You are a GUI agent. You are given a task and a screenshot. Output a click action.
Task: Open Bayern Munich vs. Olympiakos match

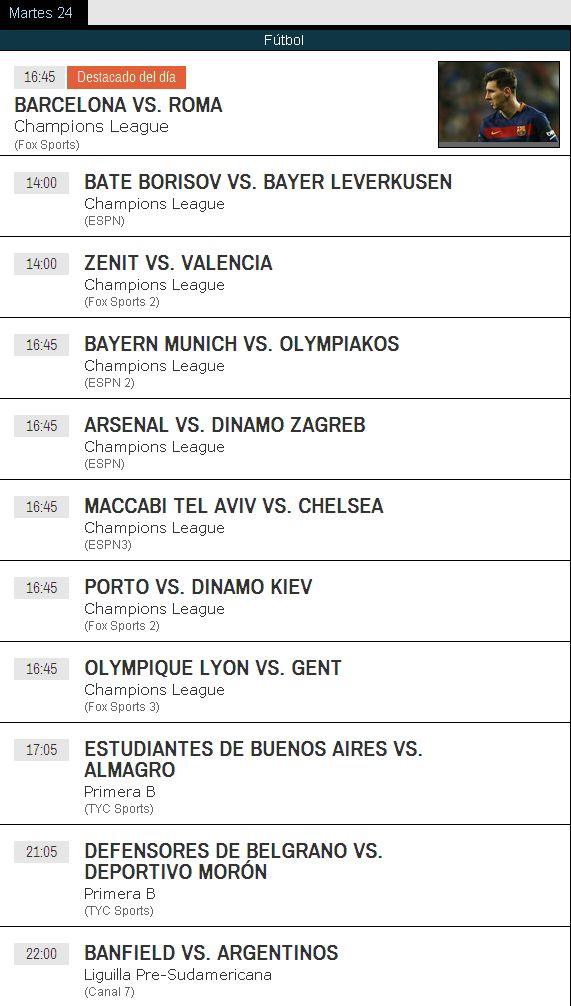[x=242, y=344]
